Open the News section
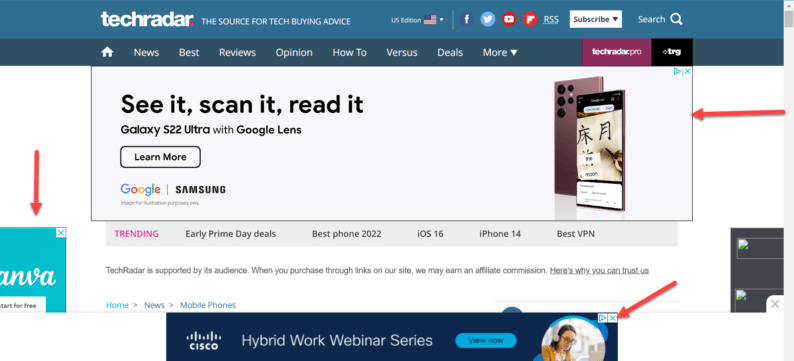 point(146,52)
